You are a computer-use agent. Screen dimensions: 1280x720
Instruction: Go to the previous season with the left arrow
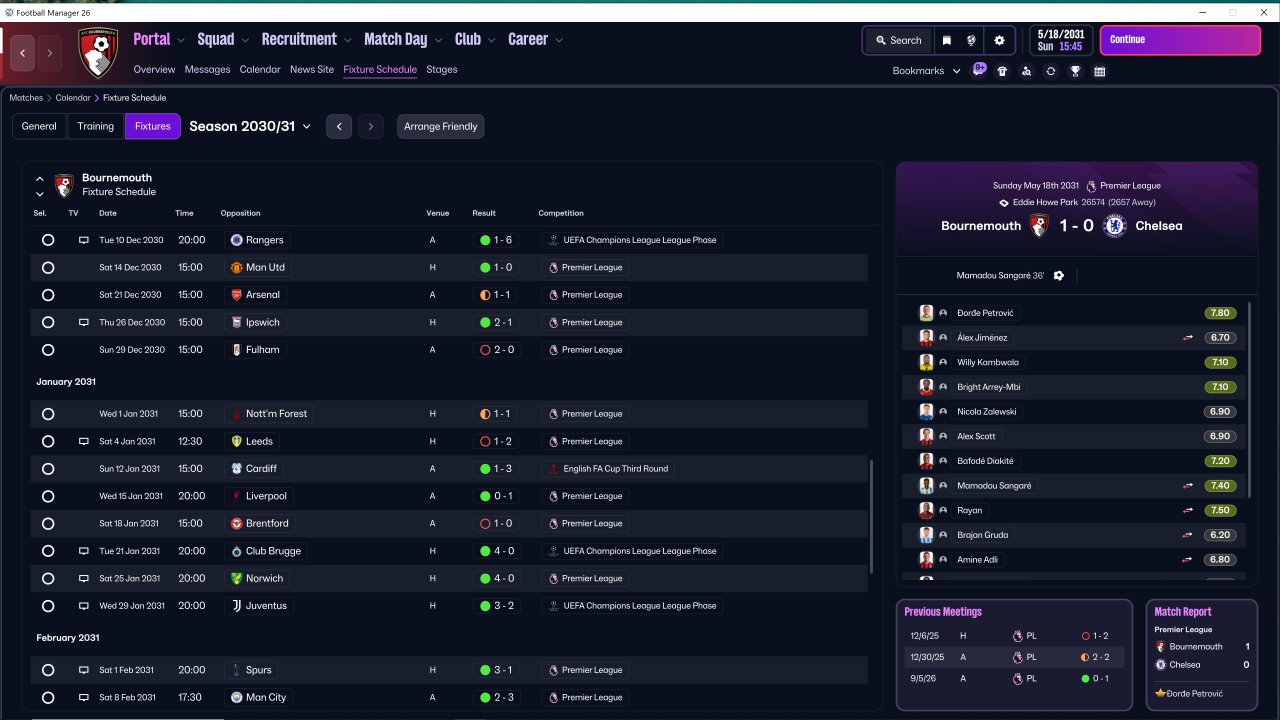pos(339,127)
